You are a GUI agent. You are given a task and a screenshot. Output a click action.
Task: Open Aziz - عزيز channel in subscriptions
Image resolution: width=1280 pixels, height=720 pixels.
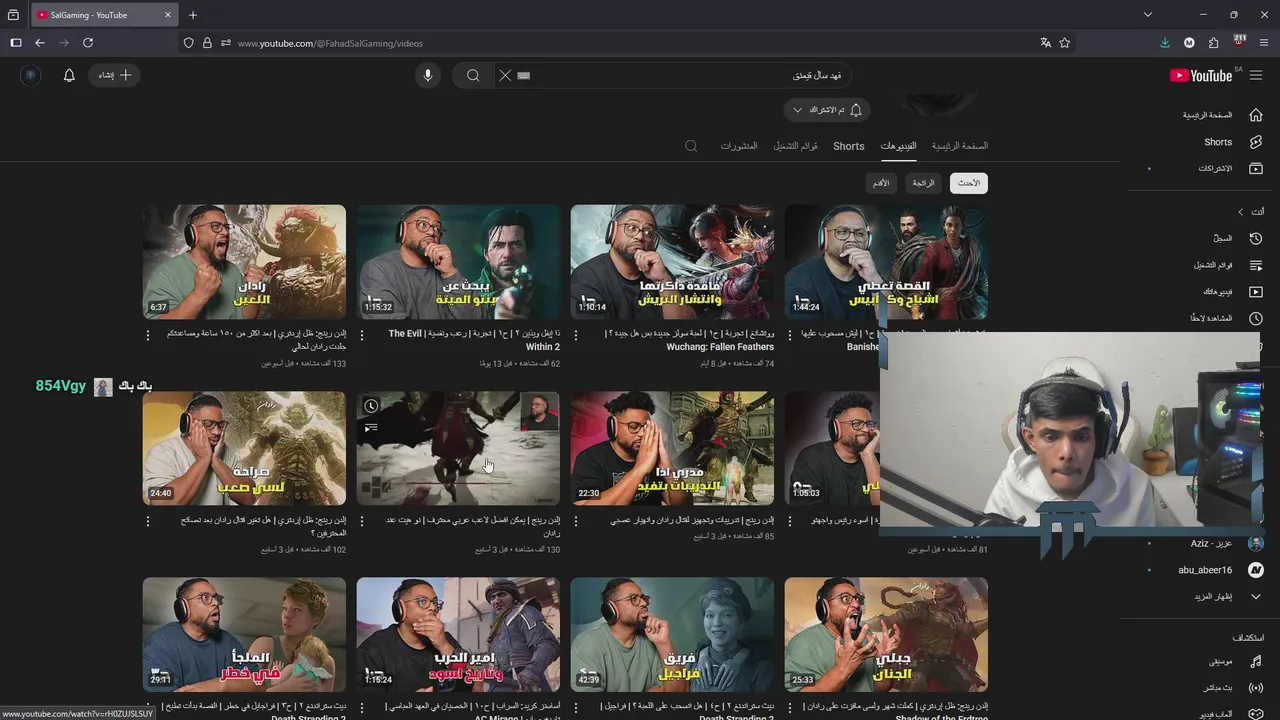click(x=1213, y=543)
